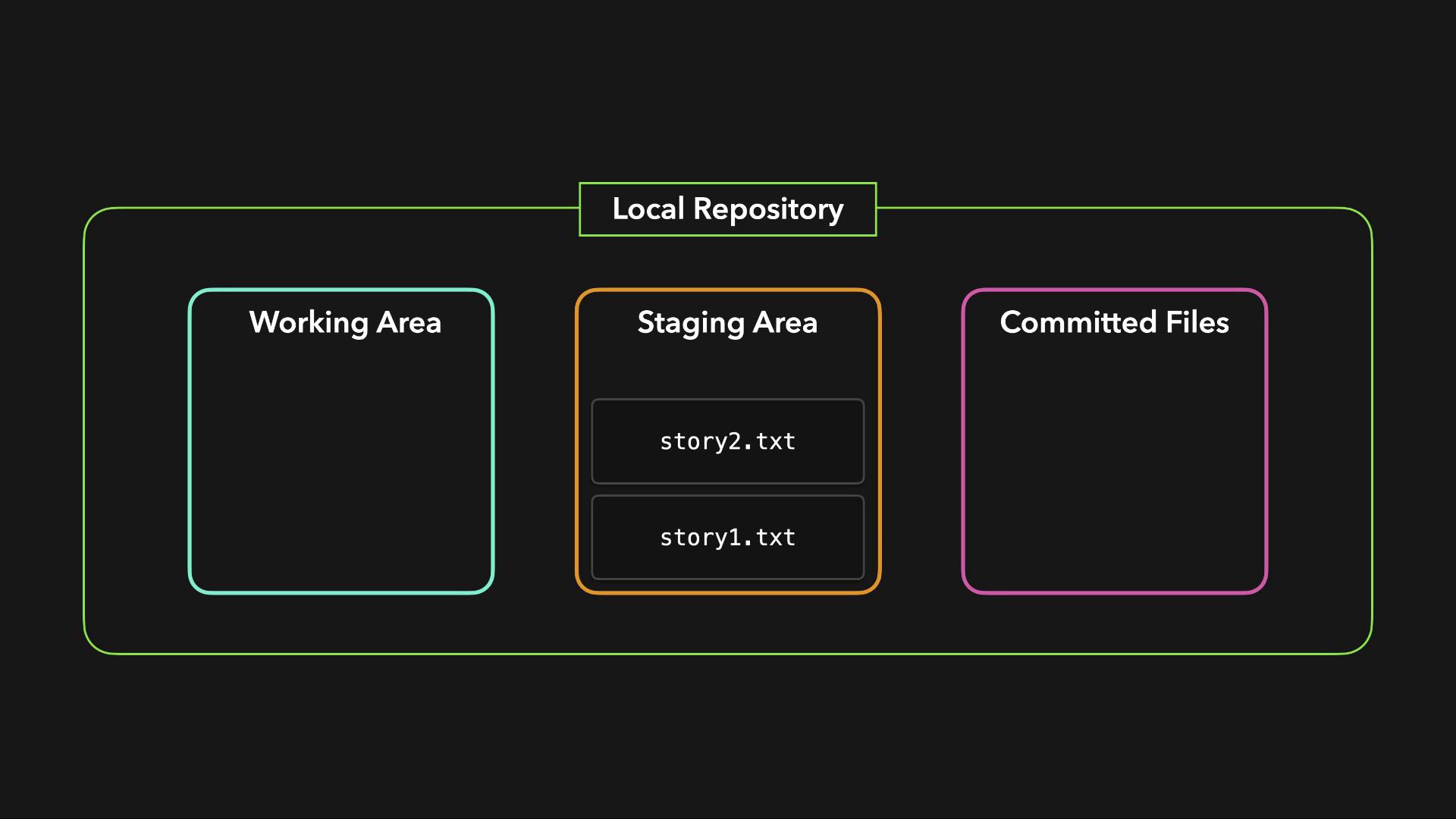Image resolution: width=1456 pixels, height=819 pixels.
Task: Click gap between Working and Staging boxes
Action: (x=535, y=440)
